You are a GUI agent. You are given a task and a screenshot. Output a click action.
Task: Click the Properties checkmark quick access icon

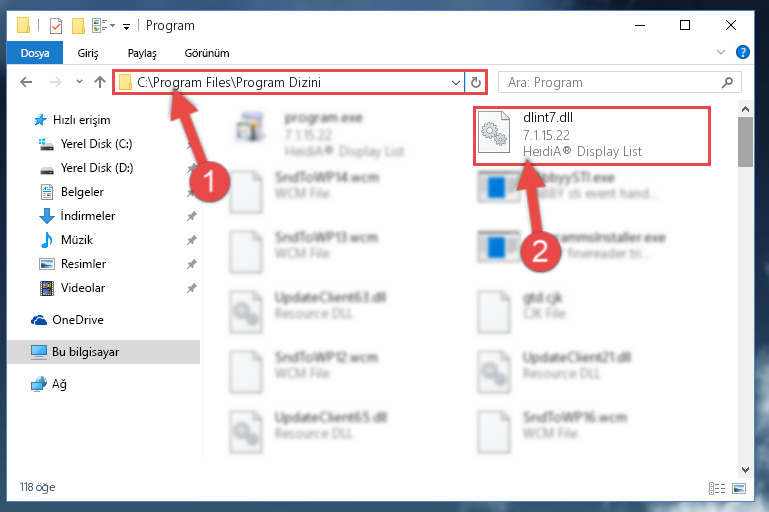(56, 26)
